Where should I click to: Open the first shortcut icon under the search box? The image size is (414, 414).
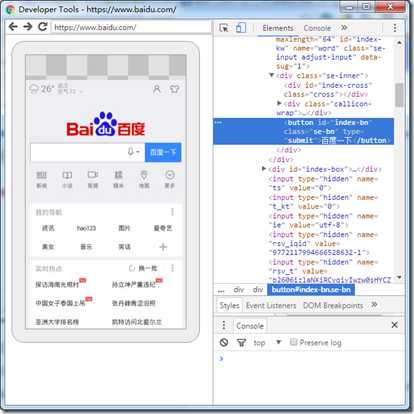click(x=41, y=179)
